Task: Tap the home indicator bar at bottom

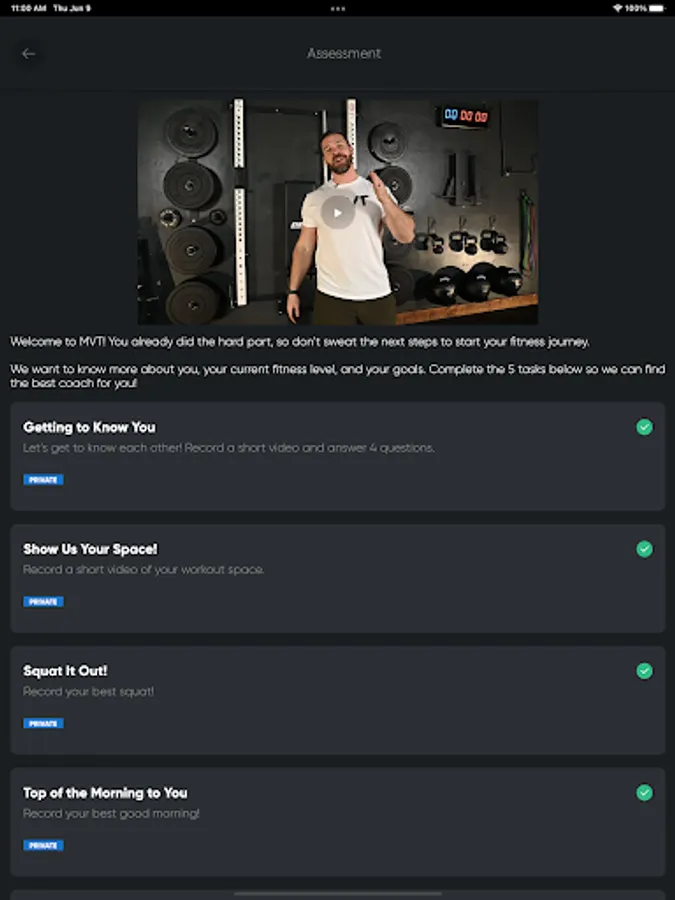Action: pyautogui.click(x=338, y=894)
